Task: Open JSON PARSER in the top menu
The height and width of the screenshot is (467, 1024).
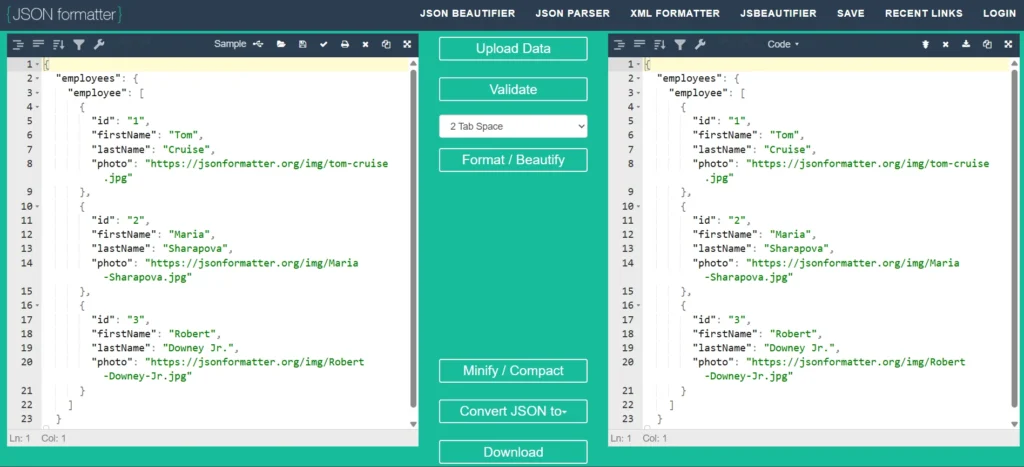Action: coord(573,13)
